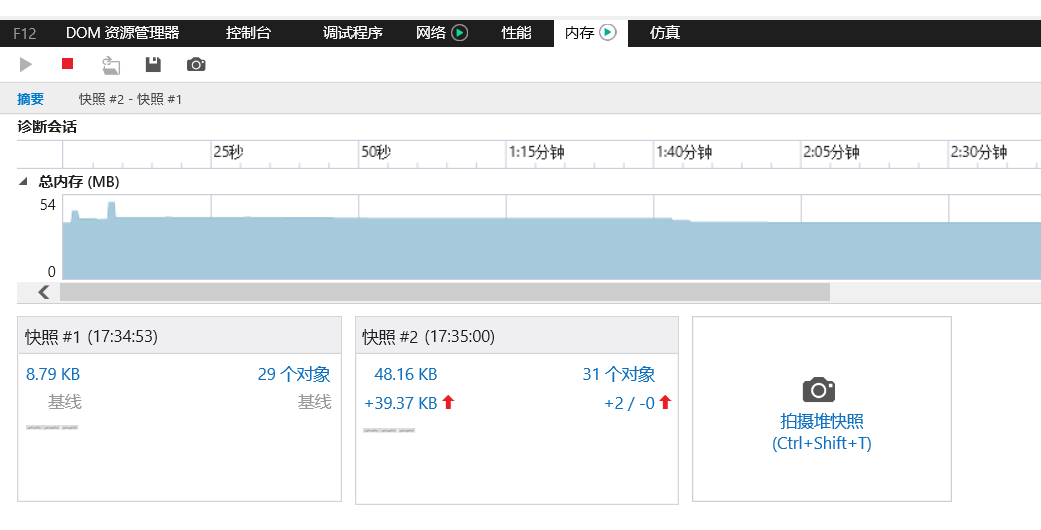The width and height of the screenshot is (1041, 530).
Task: Click the left scroll arrow of timeline scrollbar
Action: click(x=44, y=292)
